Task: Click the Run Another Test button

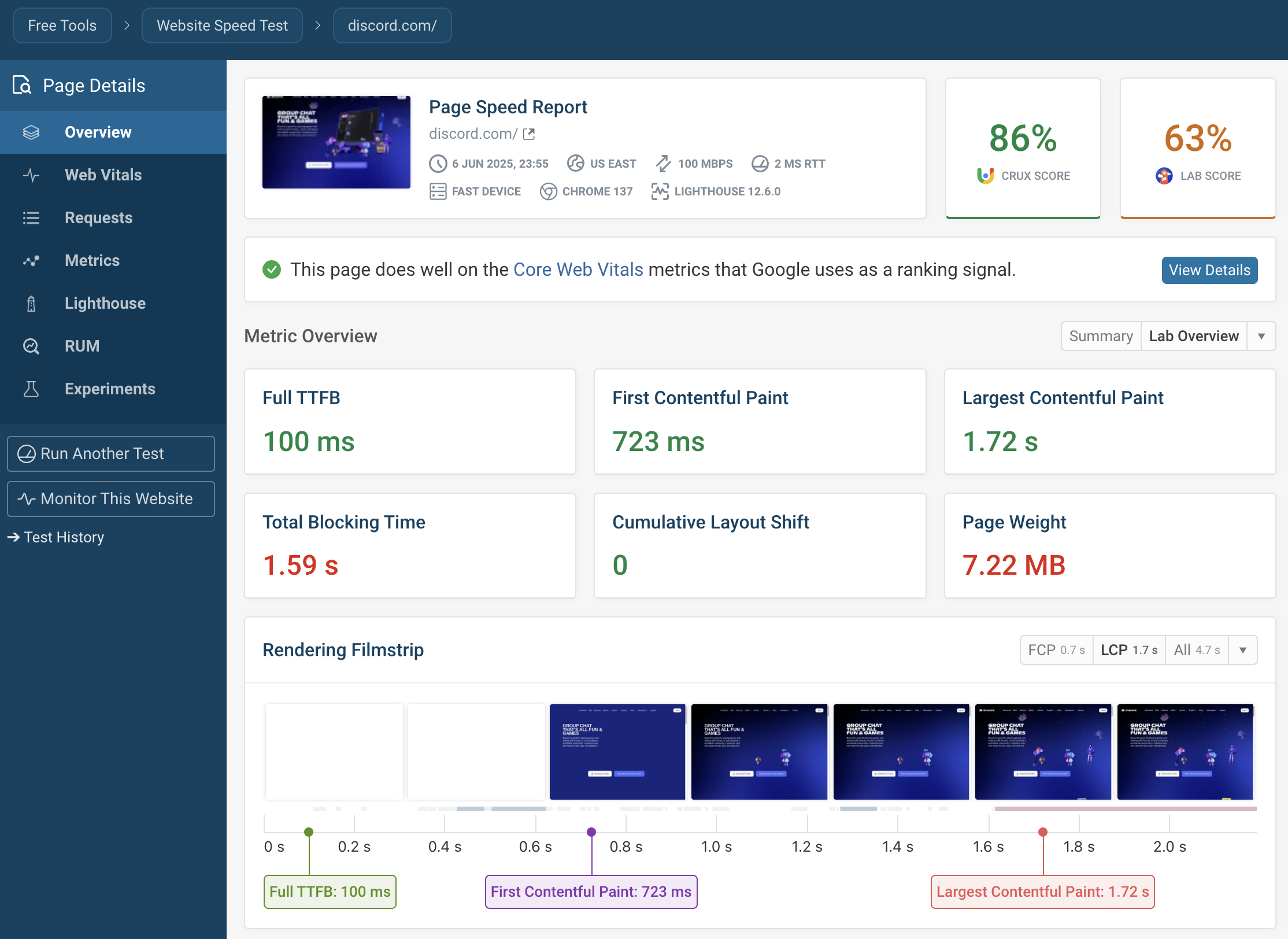Action: tap(111, 454)
